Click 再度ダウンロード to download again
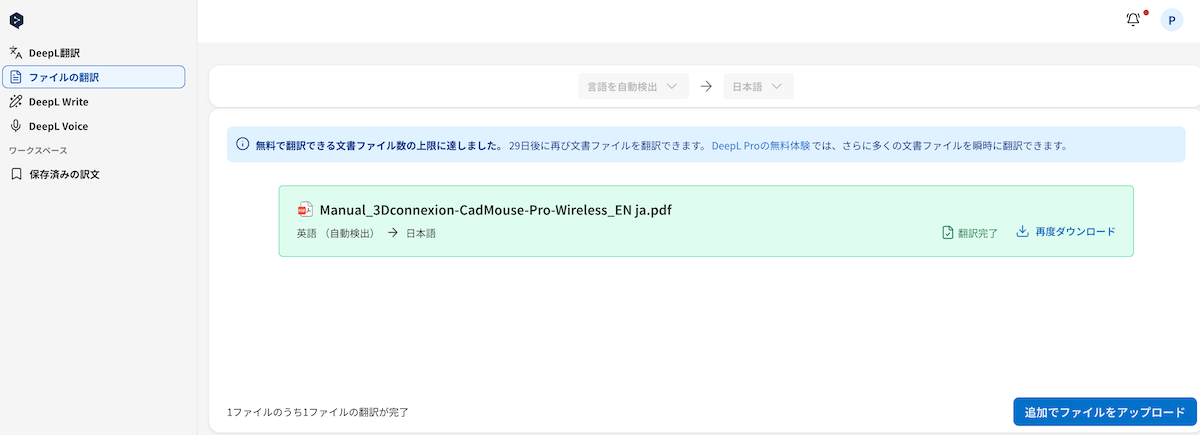The height and width of the screenshot is (435, 1200). pyautogui.click(x=1066, y=232)
